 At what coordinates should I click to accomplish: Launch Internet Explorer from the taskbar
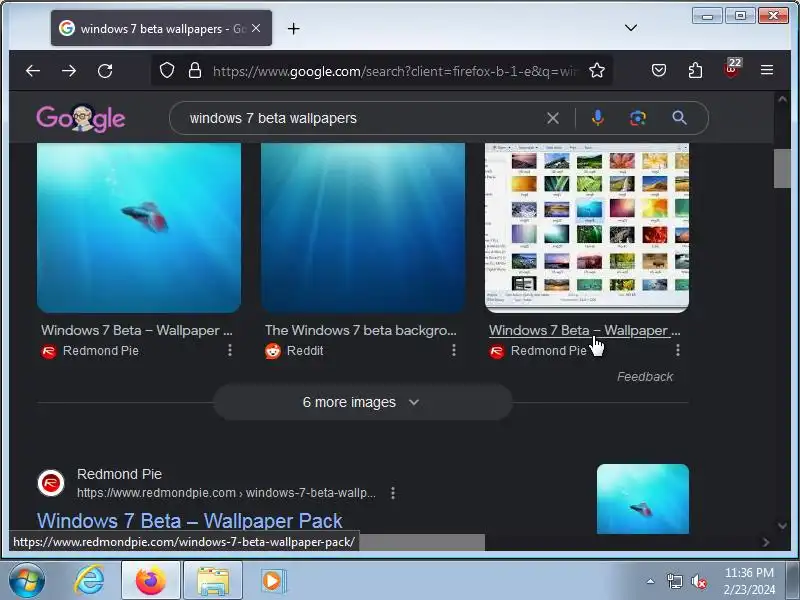[x=89, y=580]
